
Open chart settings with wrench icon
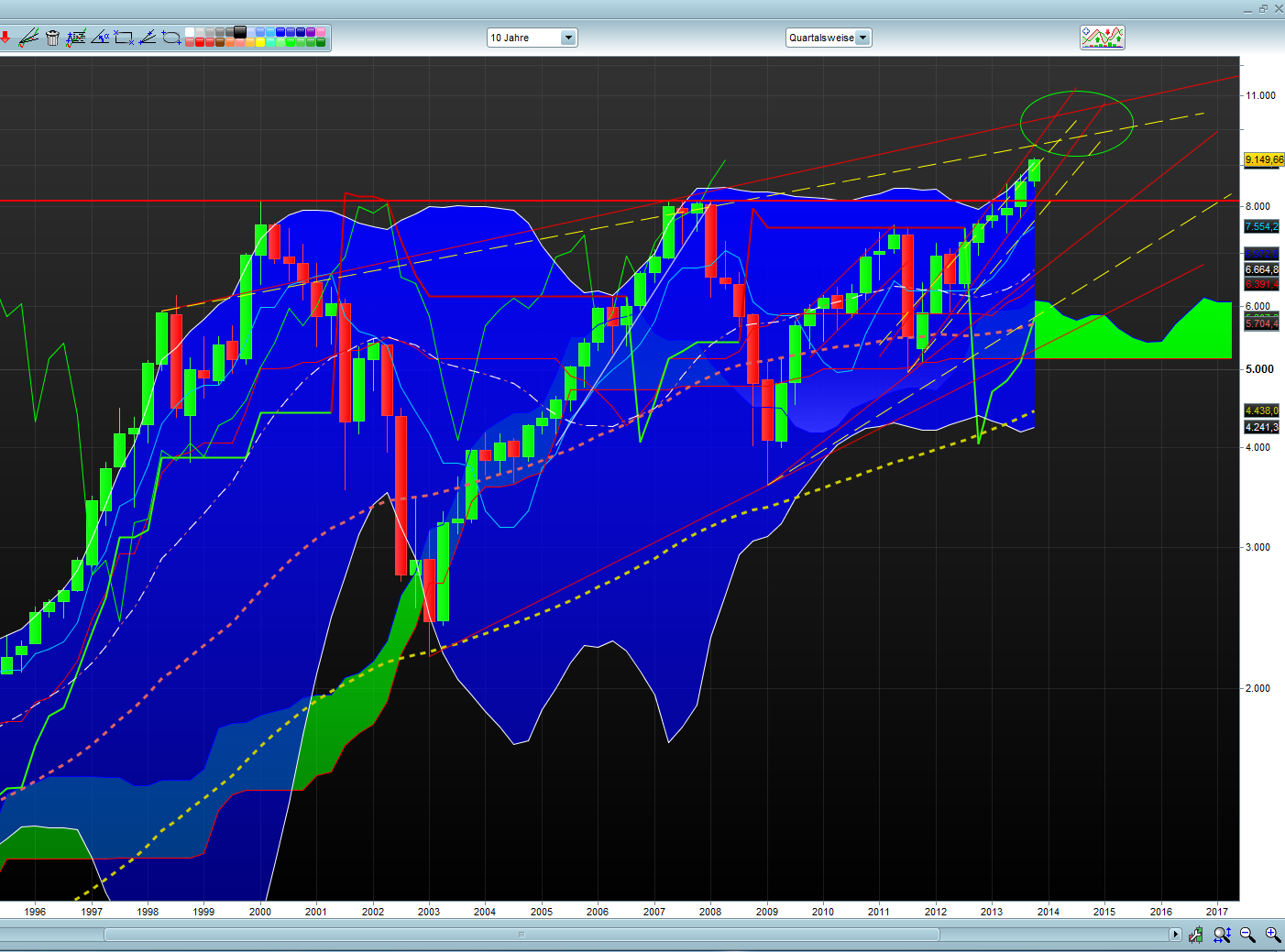coord(1196,935)
